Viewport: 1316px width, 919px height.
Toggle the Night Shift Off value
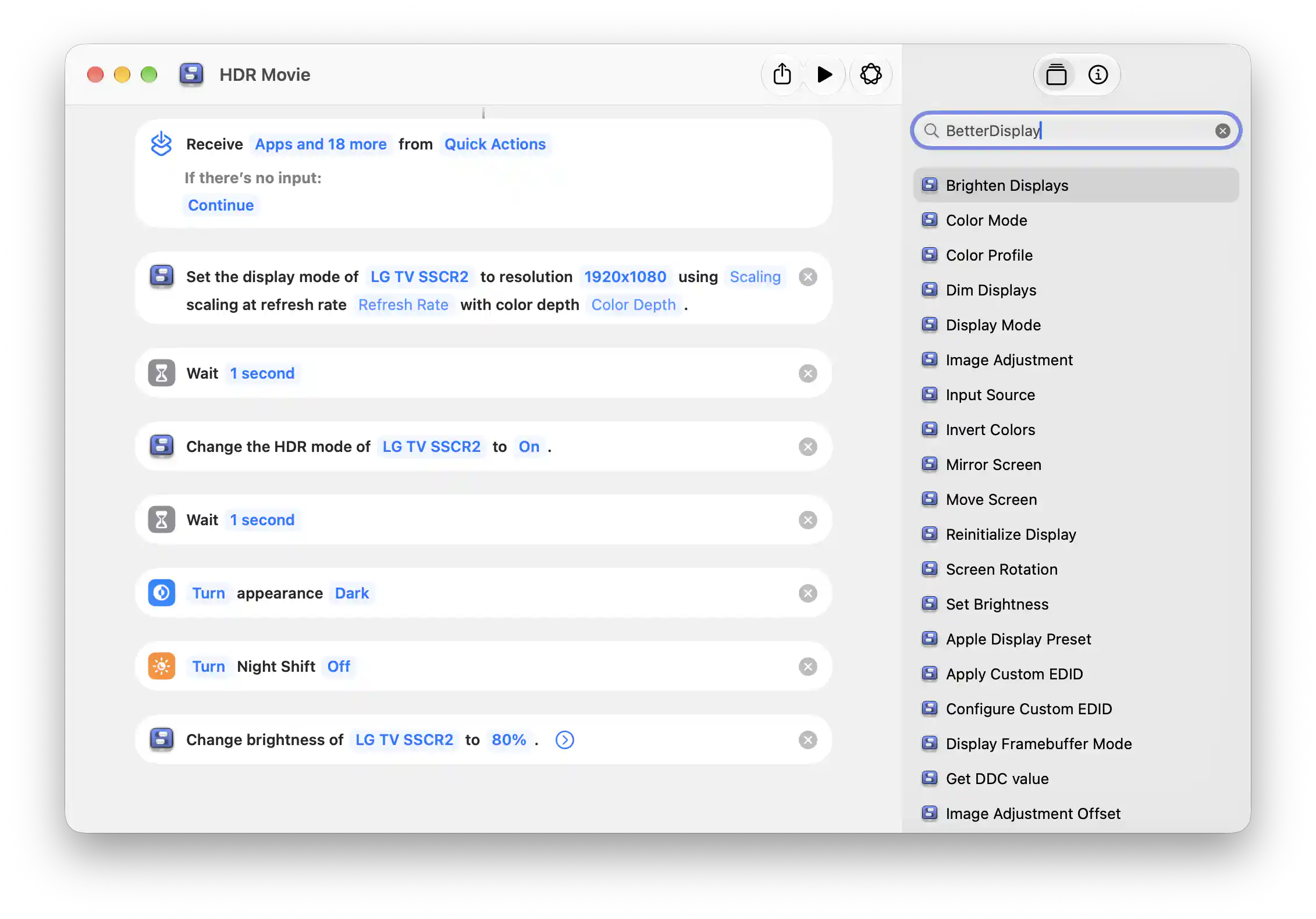coord(339,667)
